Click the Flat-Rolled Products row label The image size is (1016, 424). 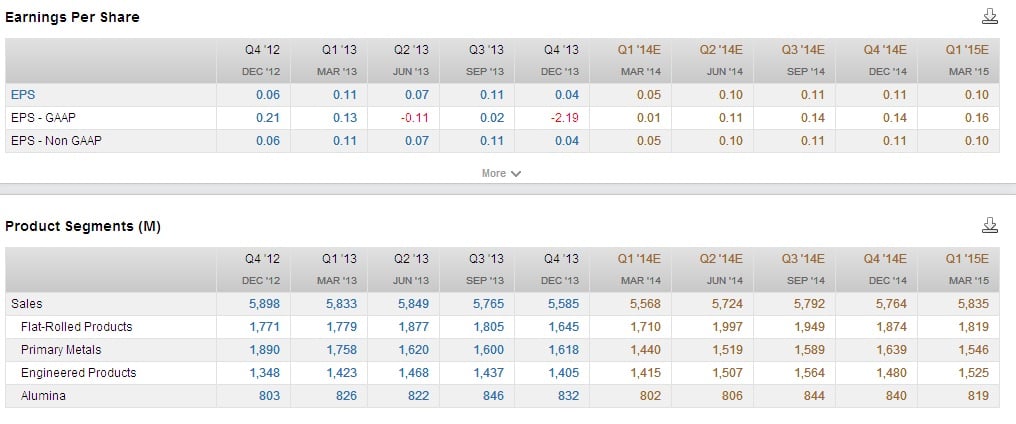coord(76,327)
